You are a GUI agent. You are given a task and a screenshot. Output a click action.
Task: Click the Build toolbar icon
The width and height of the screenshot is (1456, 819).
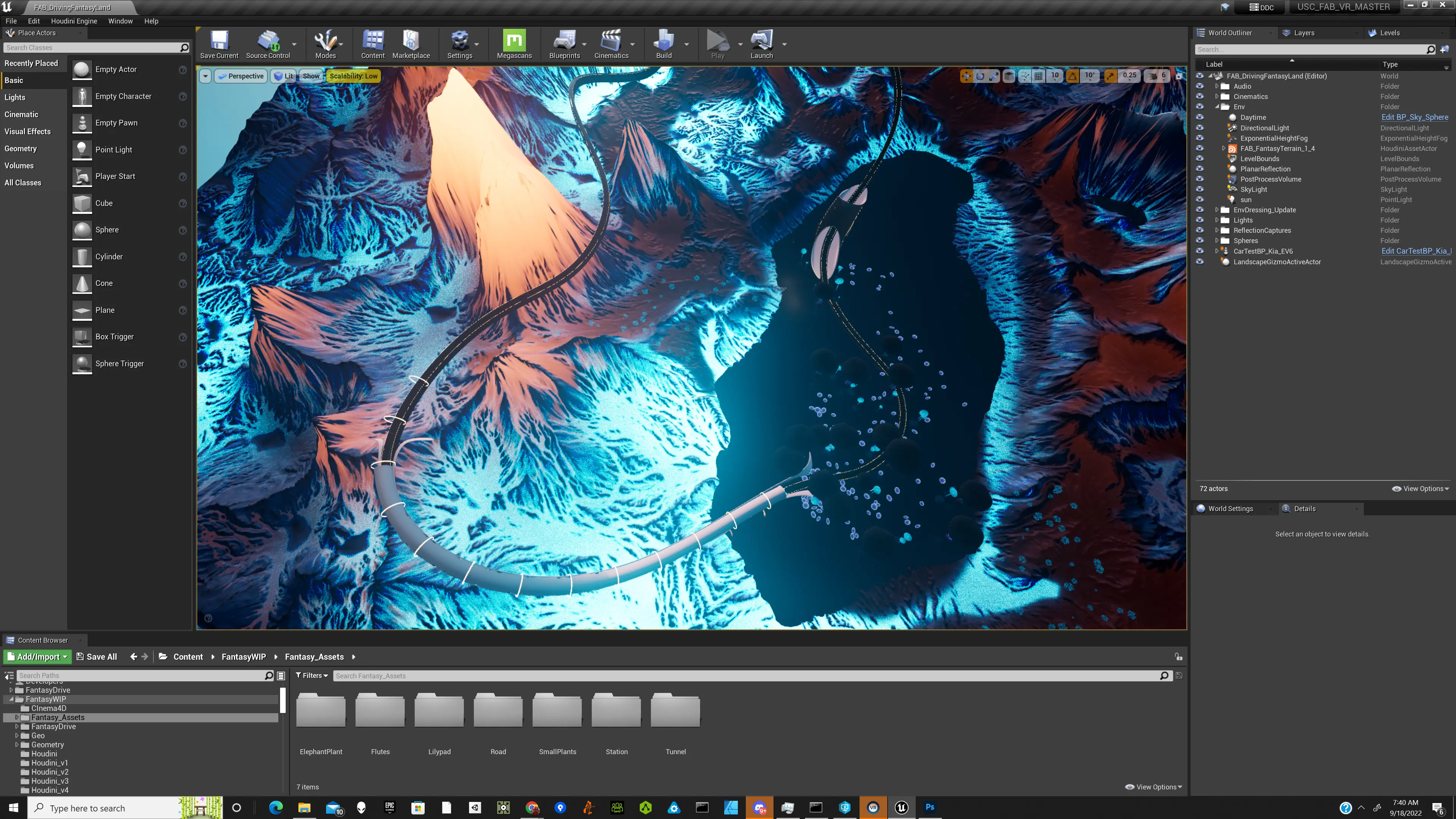click(664, 44)
